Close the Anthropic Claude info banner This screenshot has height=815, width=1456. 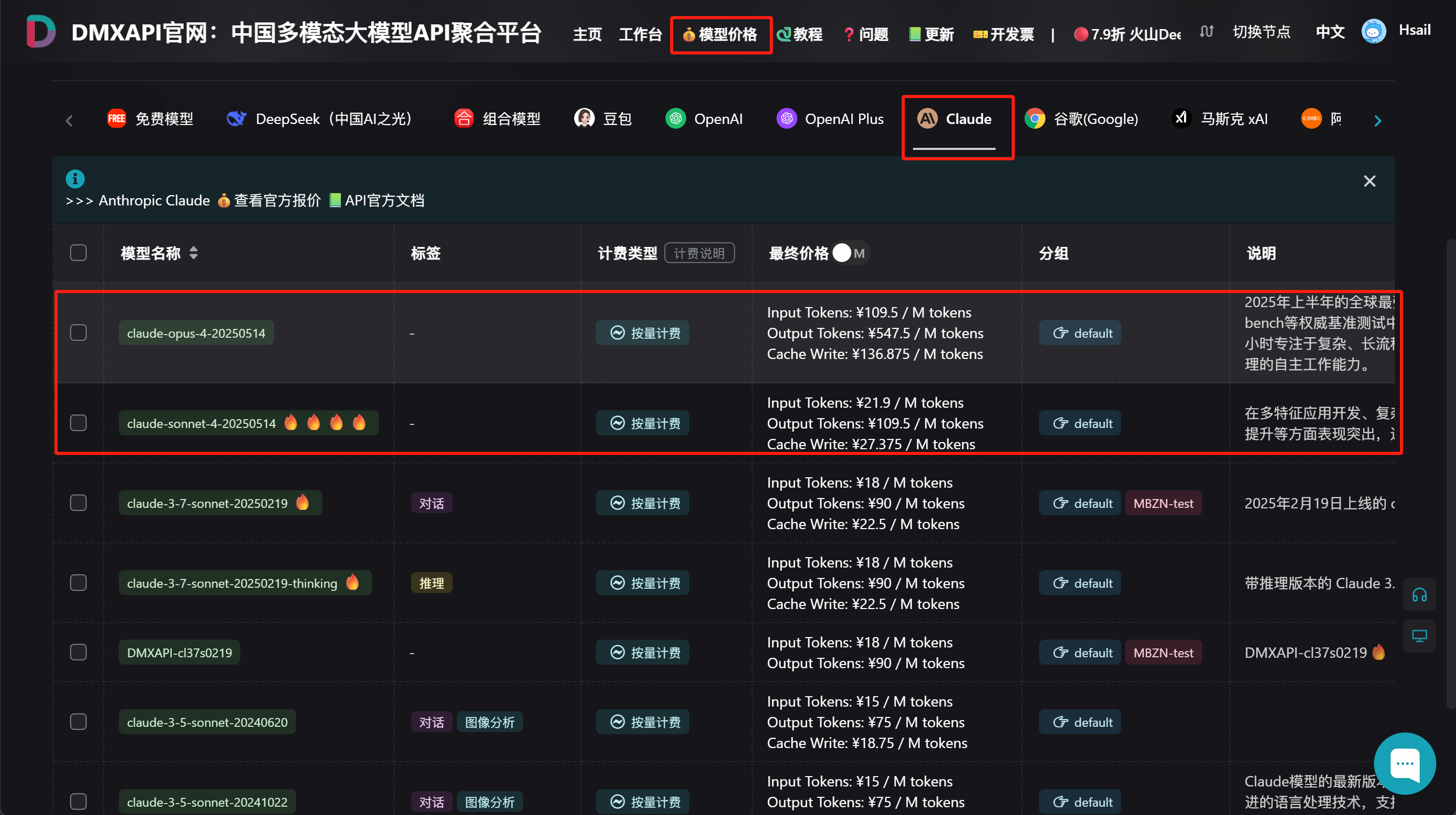point(1369,181)
